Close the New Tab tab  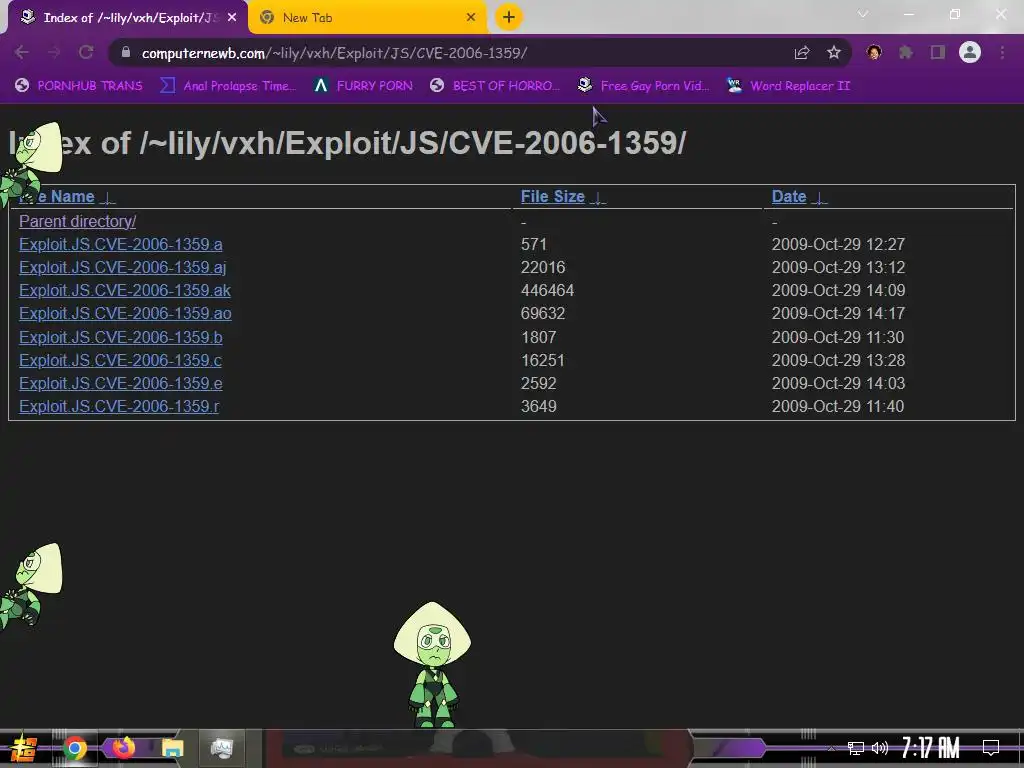pos(471,18)
